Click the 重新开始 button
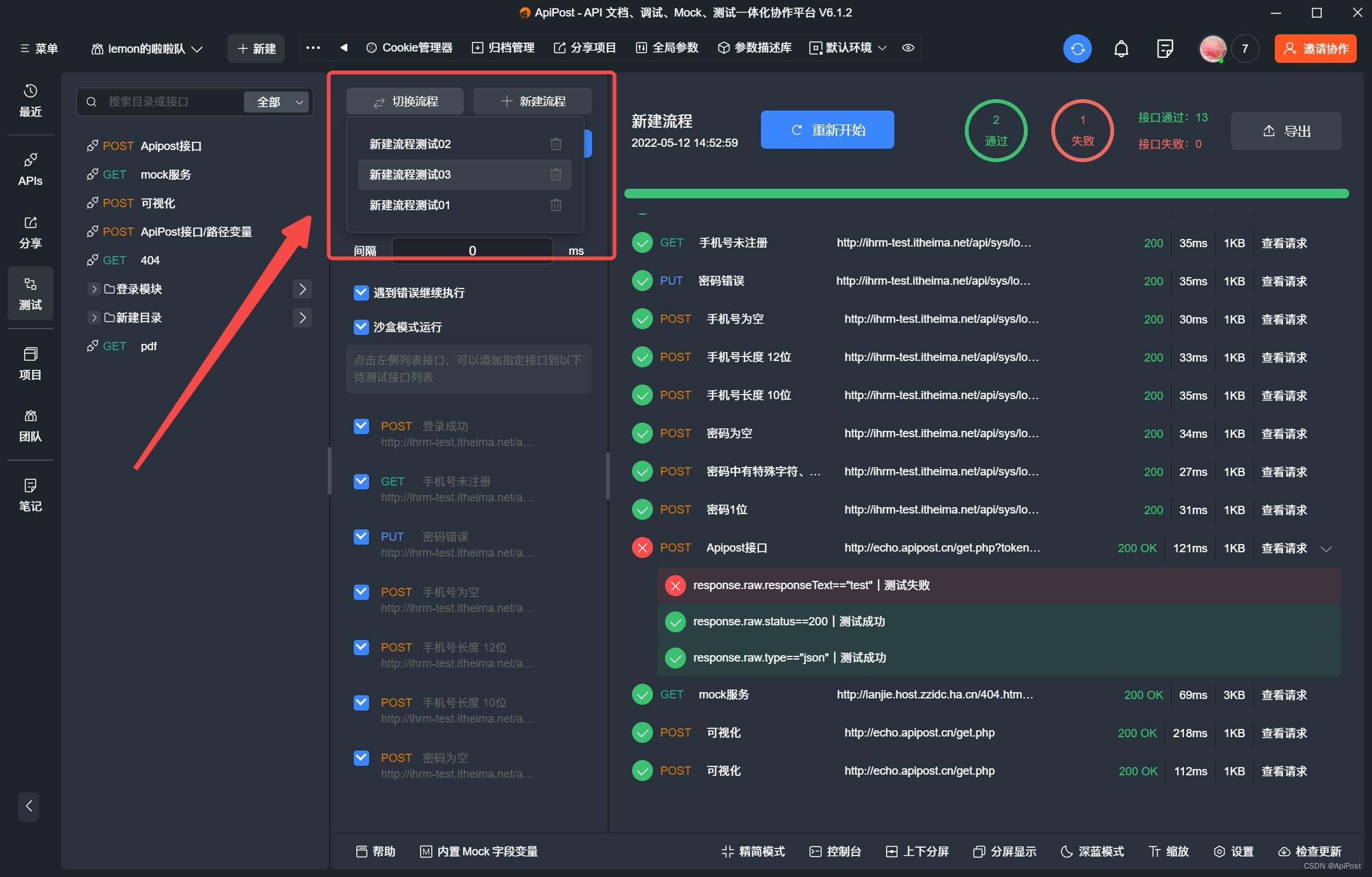Screen dimensions: 1372x877 (826, 130)
